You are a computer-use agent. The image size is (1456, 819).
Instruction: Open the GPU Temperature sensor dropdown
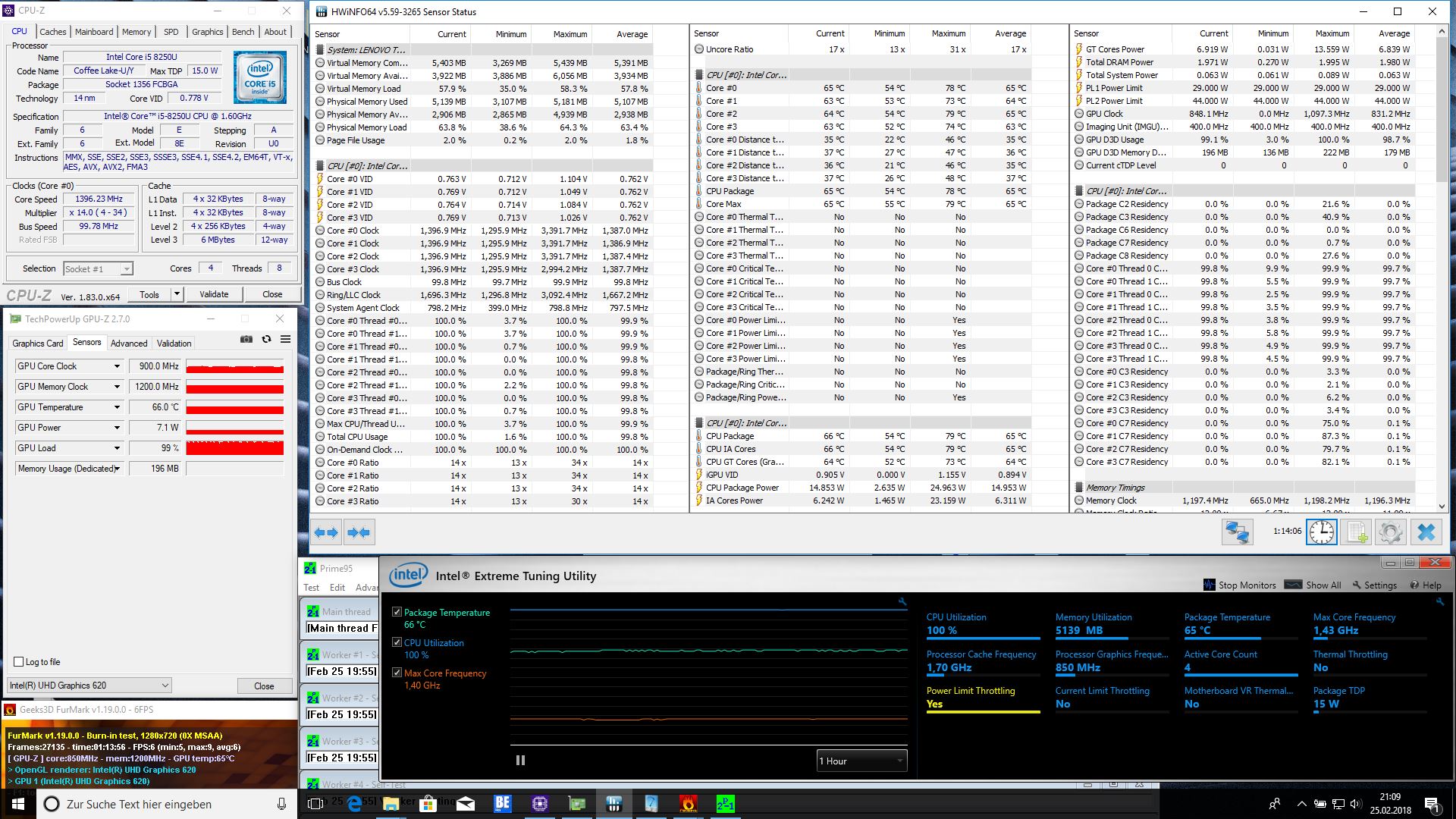pyautogui.click(x=117, y=407)
